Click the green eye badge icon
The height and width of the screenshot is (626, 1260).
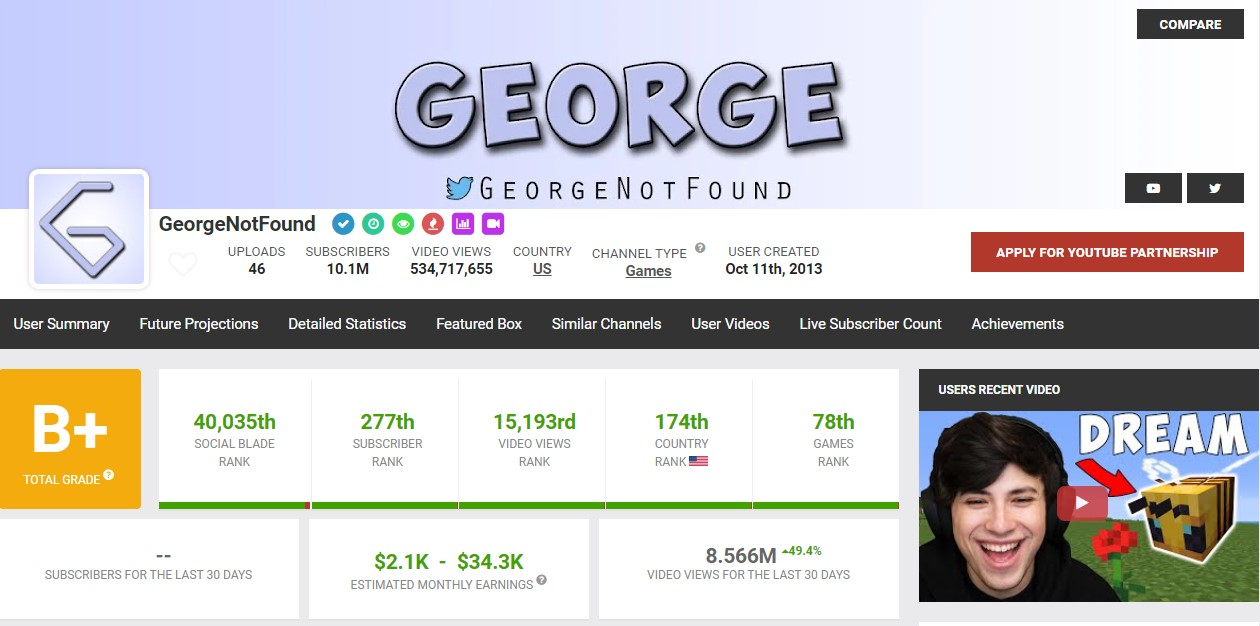(403, 224)
